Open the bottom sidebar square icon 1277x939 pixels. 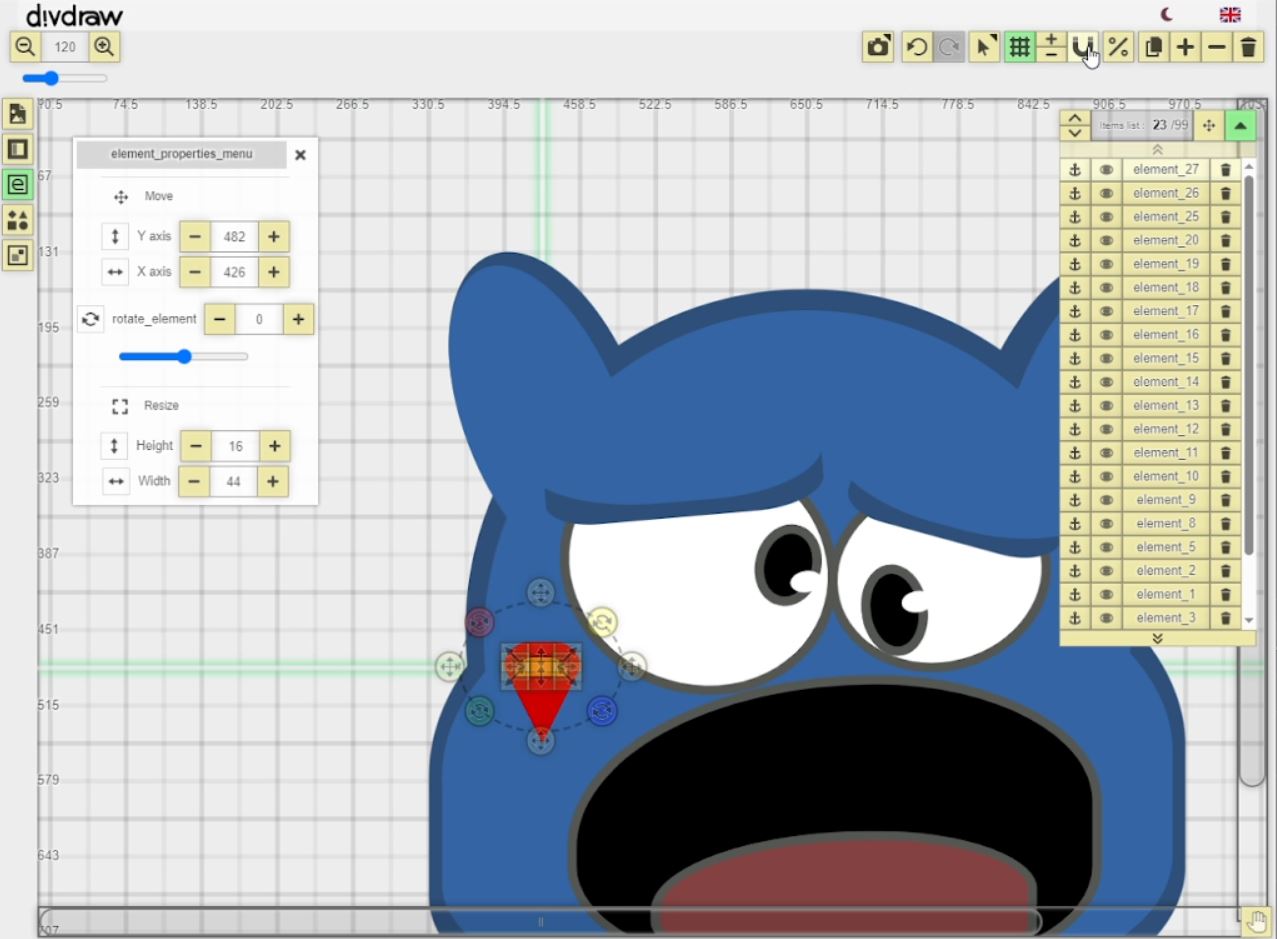(x=17, y=255)
